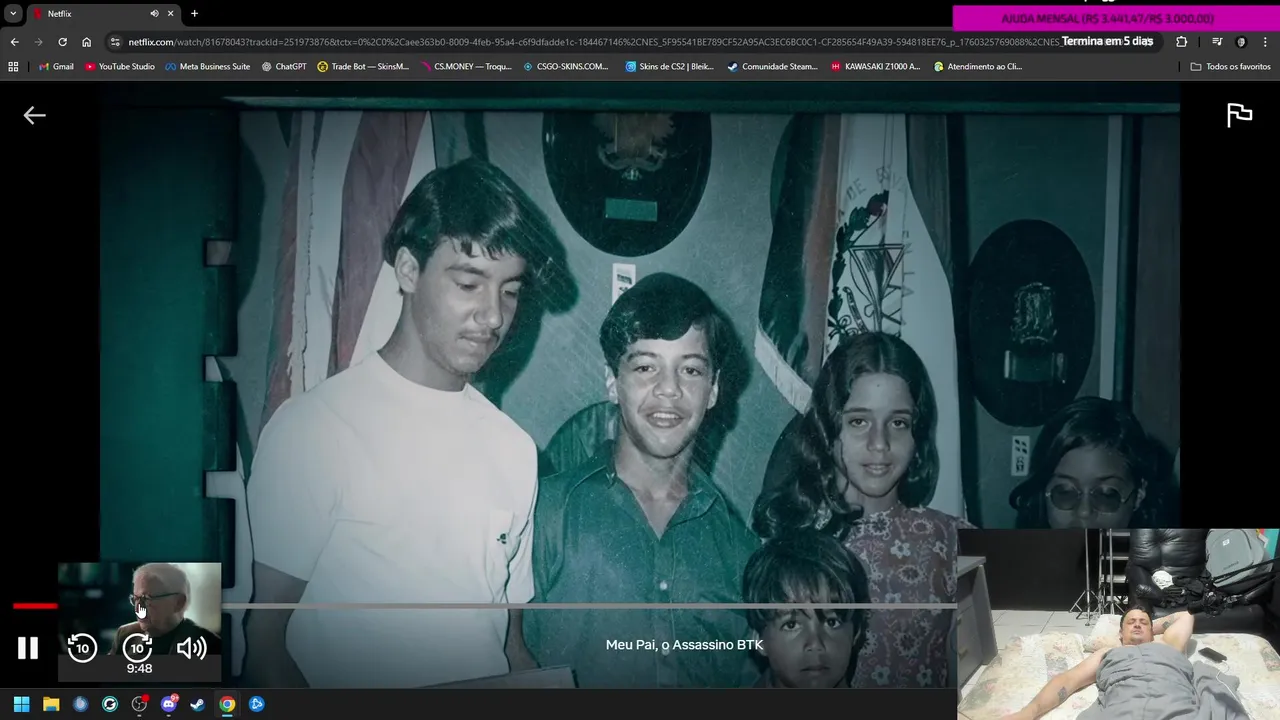This screenshot has height=720, width=1280.
Task: Click the volume speaker icon
Action: 191,648
